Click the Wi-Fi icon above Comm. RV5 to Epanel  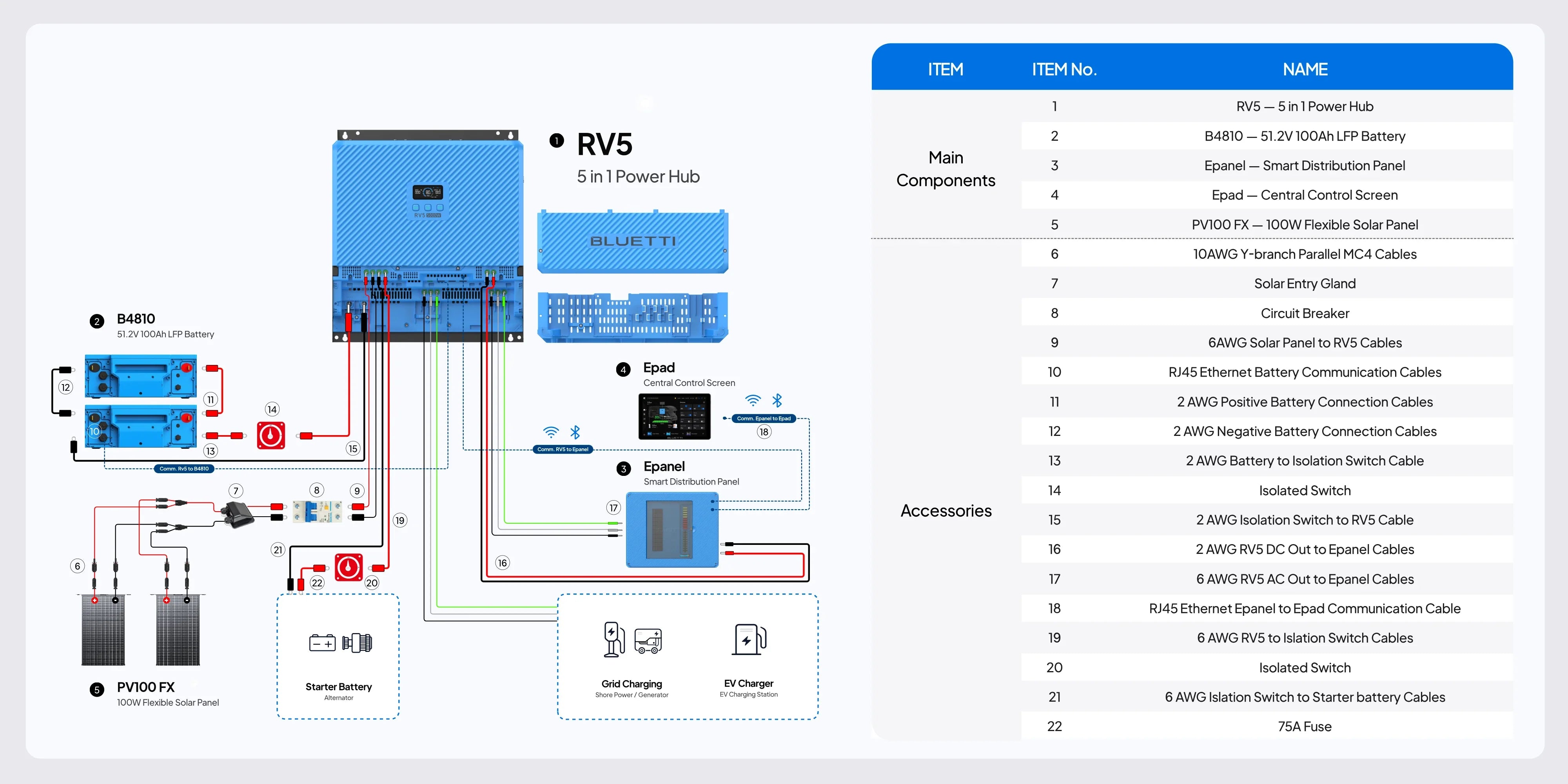pyautogui.click(x=551, y=432)
